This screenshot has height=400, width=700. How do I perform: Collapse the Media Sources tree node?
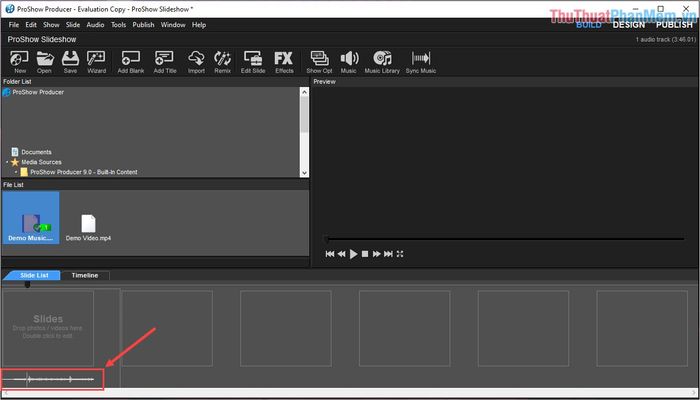click(x=7, y=162)
